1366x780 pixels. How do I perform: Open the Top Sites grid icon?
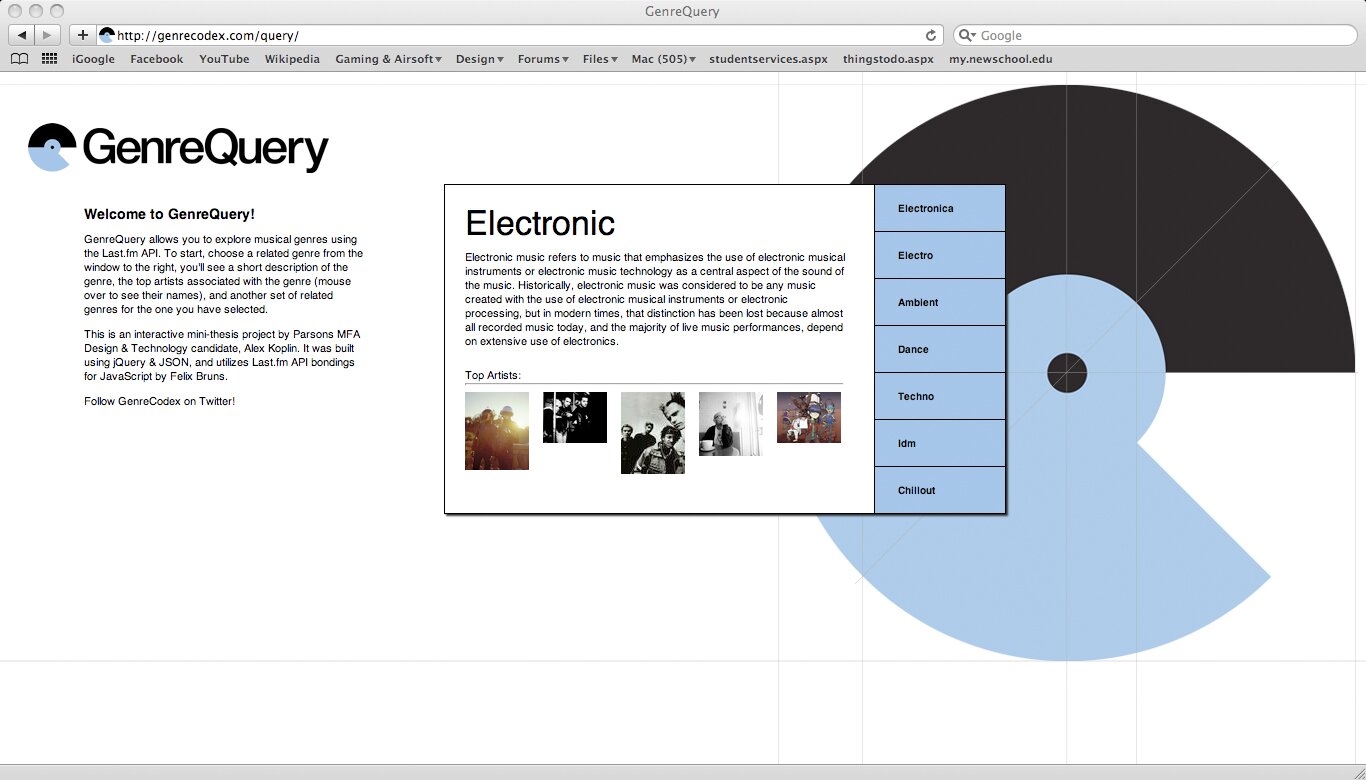[49, 59]
